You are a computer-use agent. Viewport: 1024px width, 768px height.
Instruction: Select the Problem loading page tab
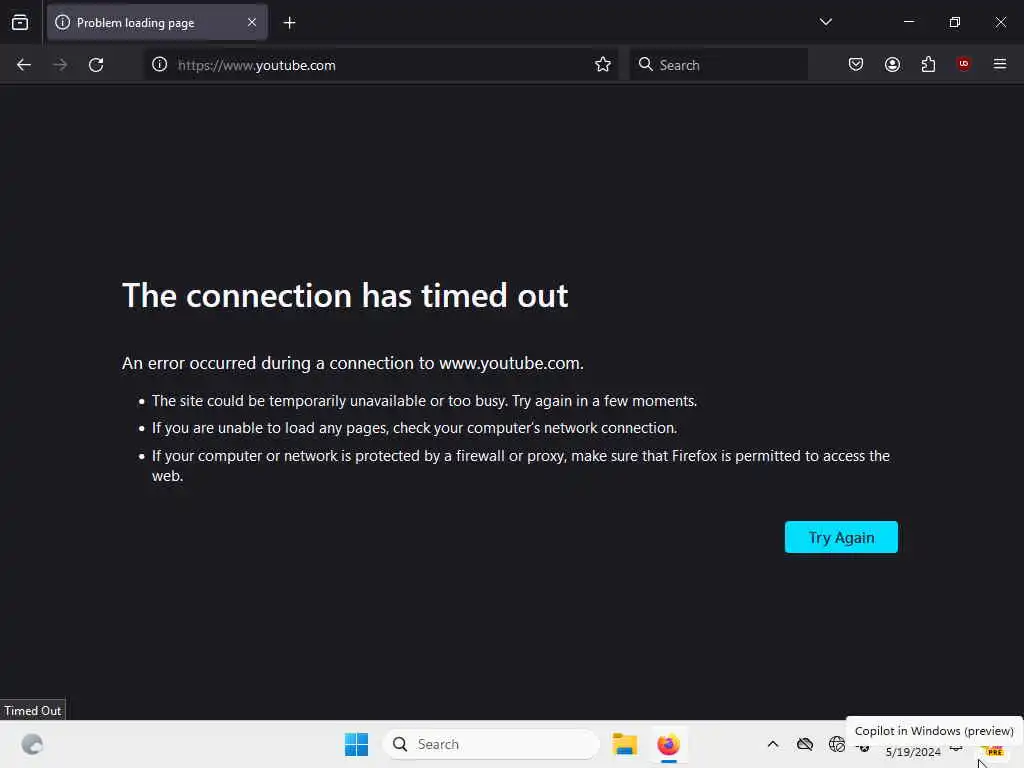157,23
